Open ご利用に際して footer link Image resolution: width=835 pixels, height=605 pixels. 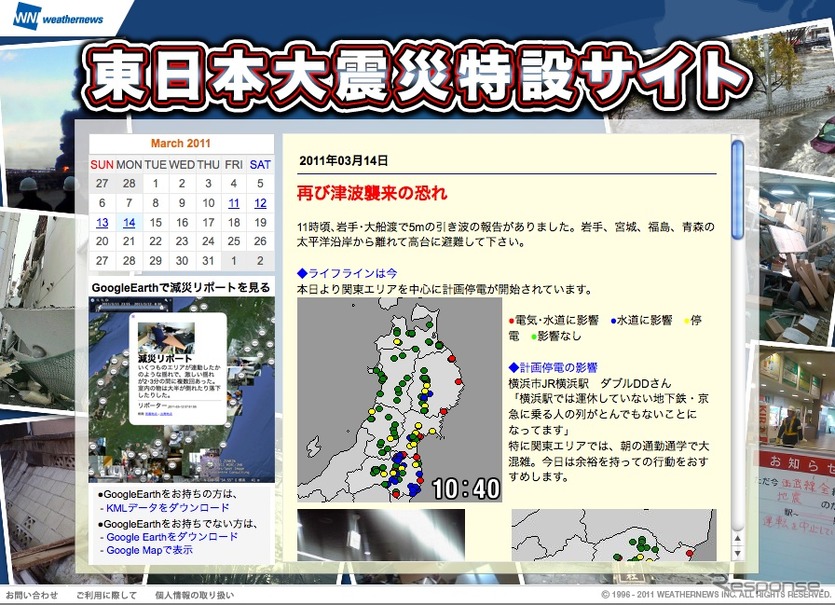pyautogui.click(x=105, y=595)
